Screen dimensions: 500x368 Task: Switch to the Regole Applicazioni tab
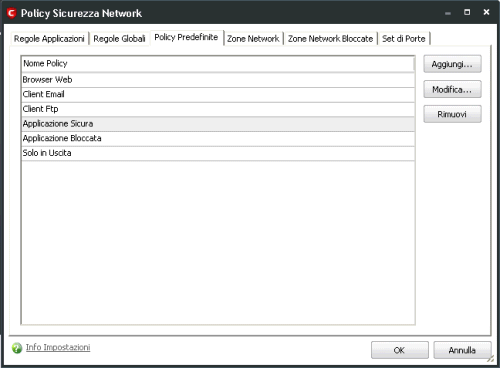coord(49,39)
